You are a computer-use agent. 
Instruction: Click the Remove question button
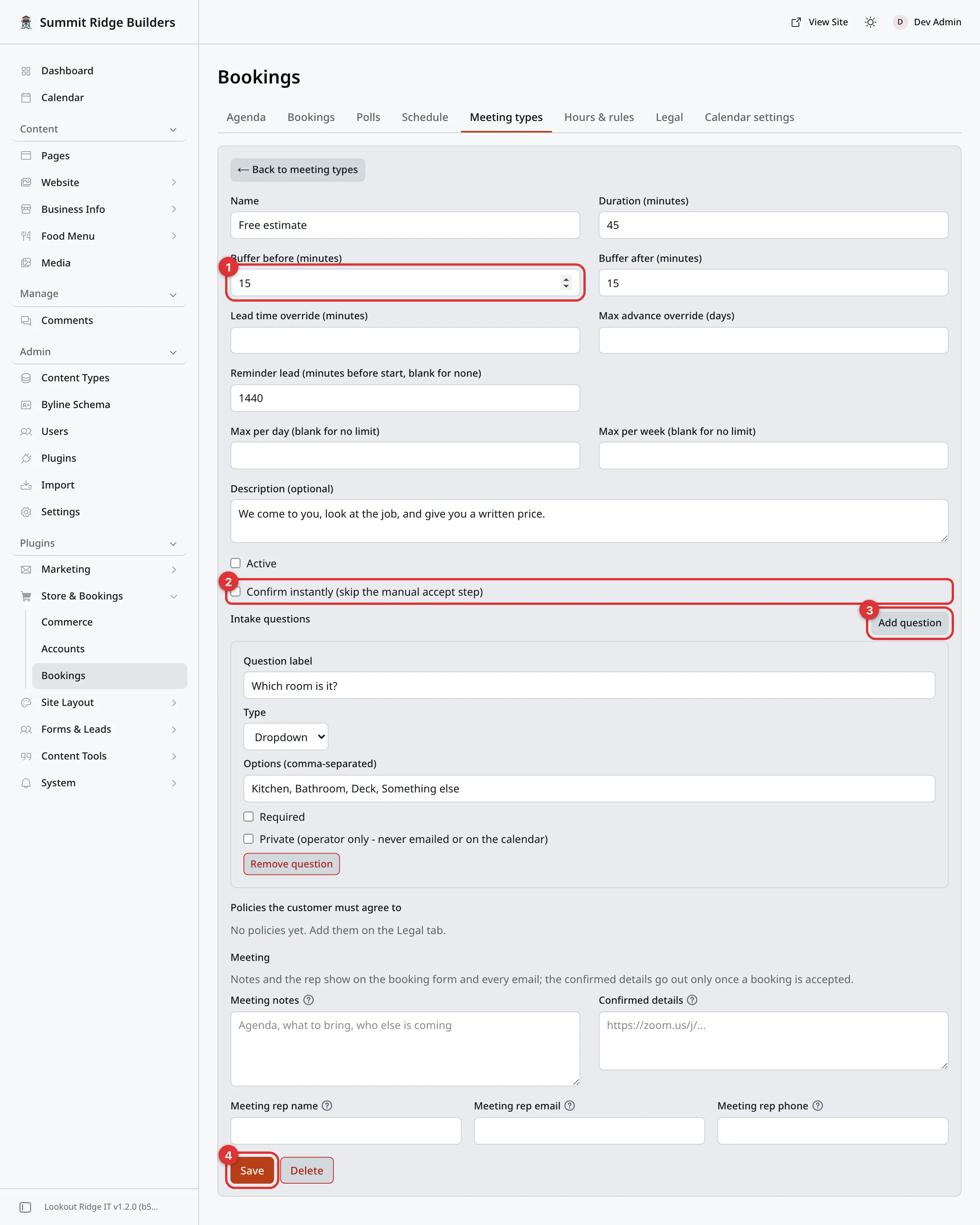291,864
